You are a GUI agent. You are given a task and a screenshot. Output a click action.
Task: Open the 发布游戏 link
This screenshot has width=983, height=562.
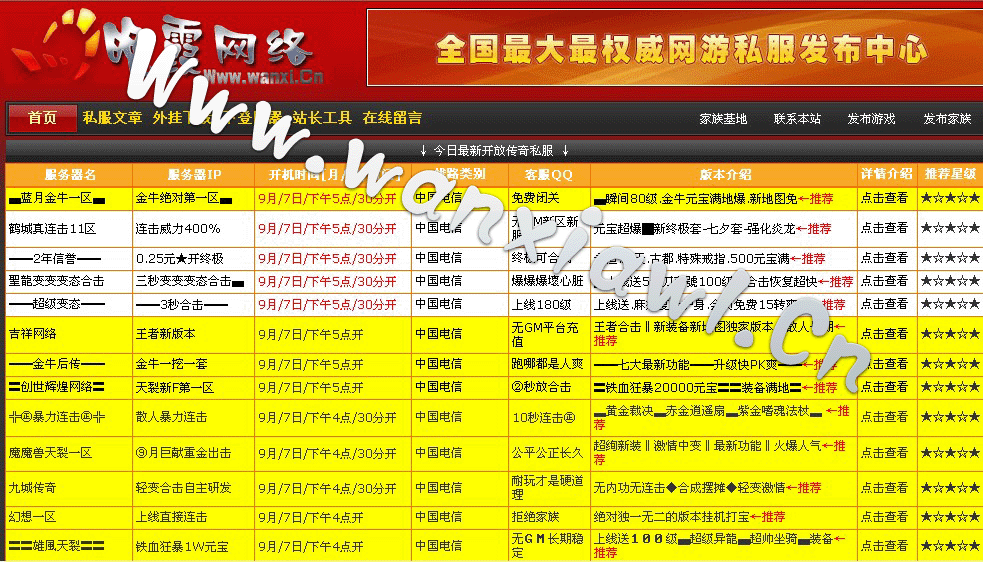[871, 119]
